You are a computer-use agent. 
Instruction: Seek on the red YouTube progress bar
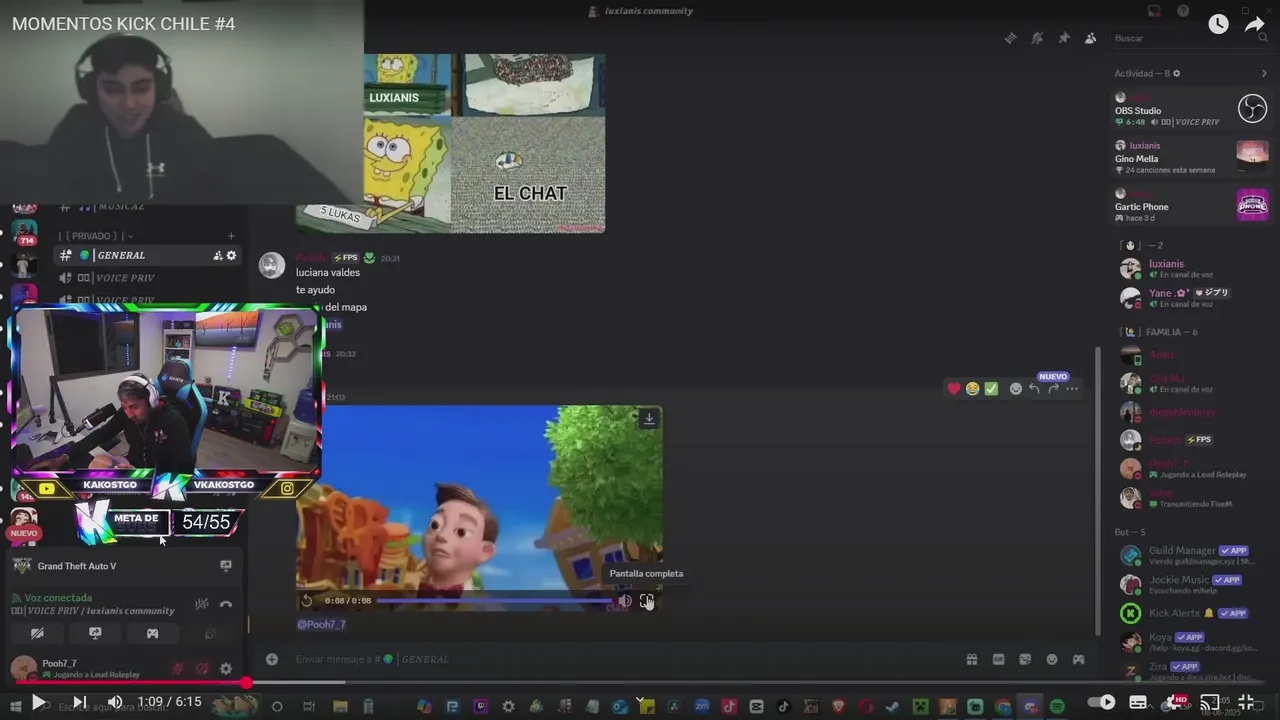(640, 683)
